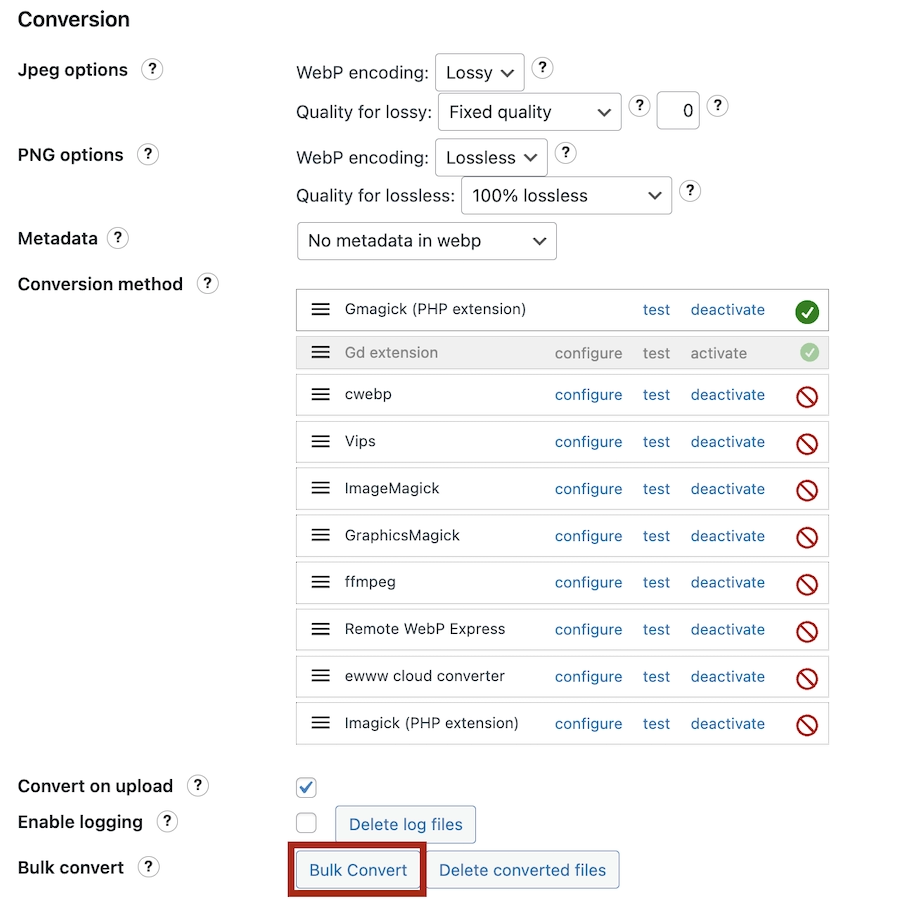Change the Quality for lossless selection

point(566,195)
